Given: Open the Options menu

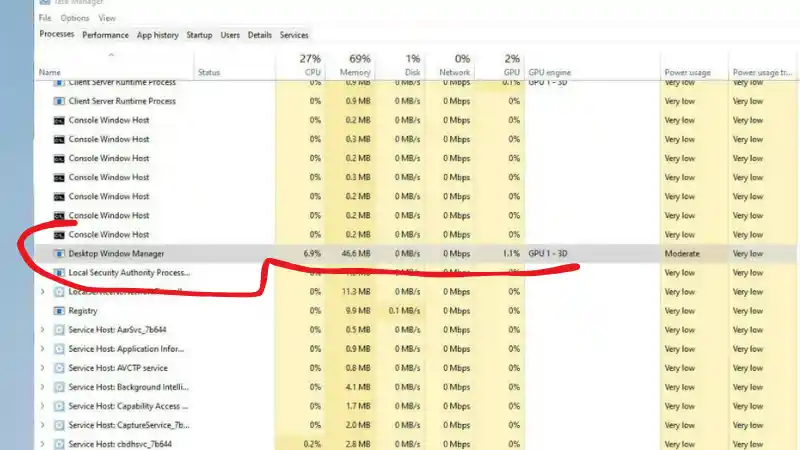Looking at the screenshot, I should coord(74,18).
